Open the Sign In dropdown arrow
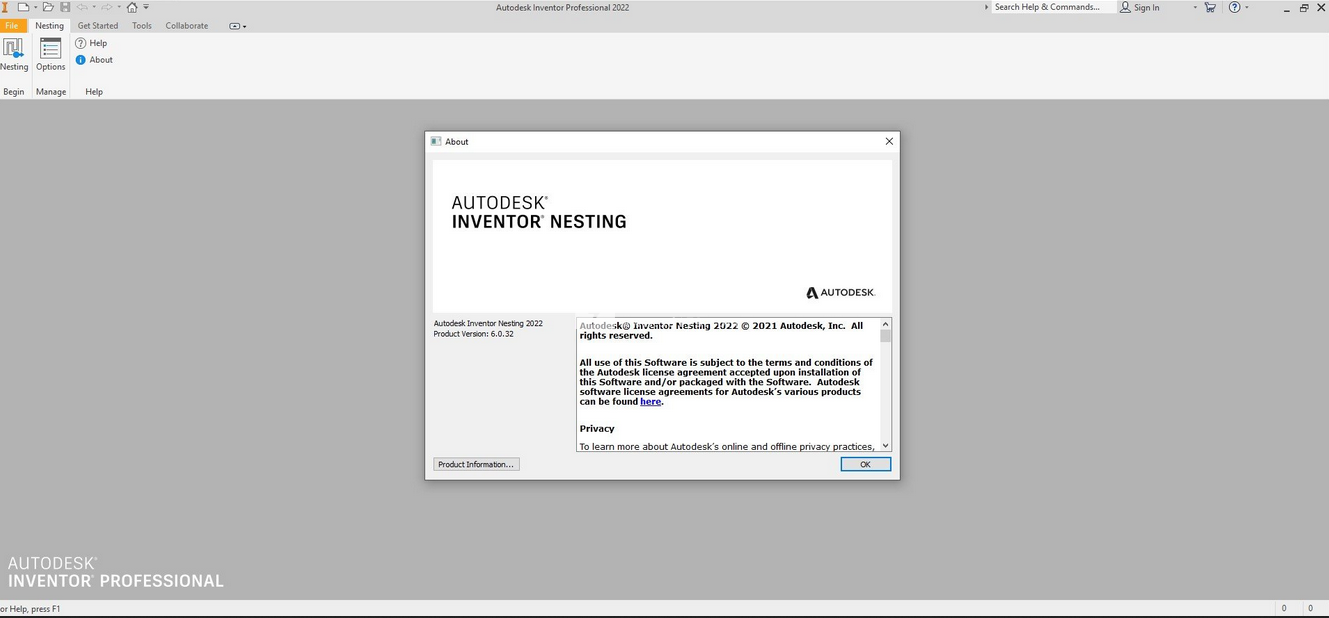The image size is (1329, 618). click(1195, 7)
